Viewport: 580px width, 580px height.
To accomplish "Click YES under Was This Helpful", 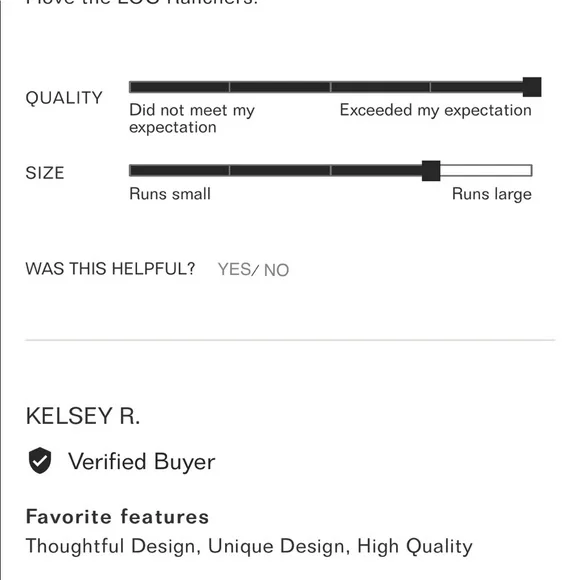I will click(x=234, y=269).
